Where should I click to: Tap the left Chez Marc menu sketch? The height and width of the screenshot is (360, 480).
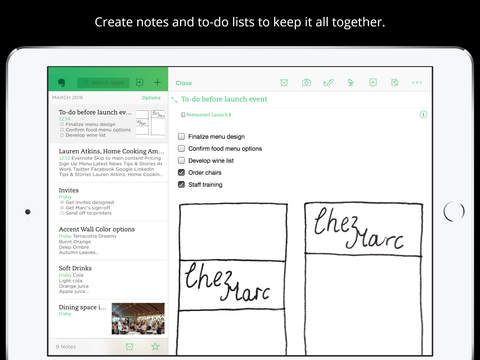tap(232, 279)
